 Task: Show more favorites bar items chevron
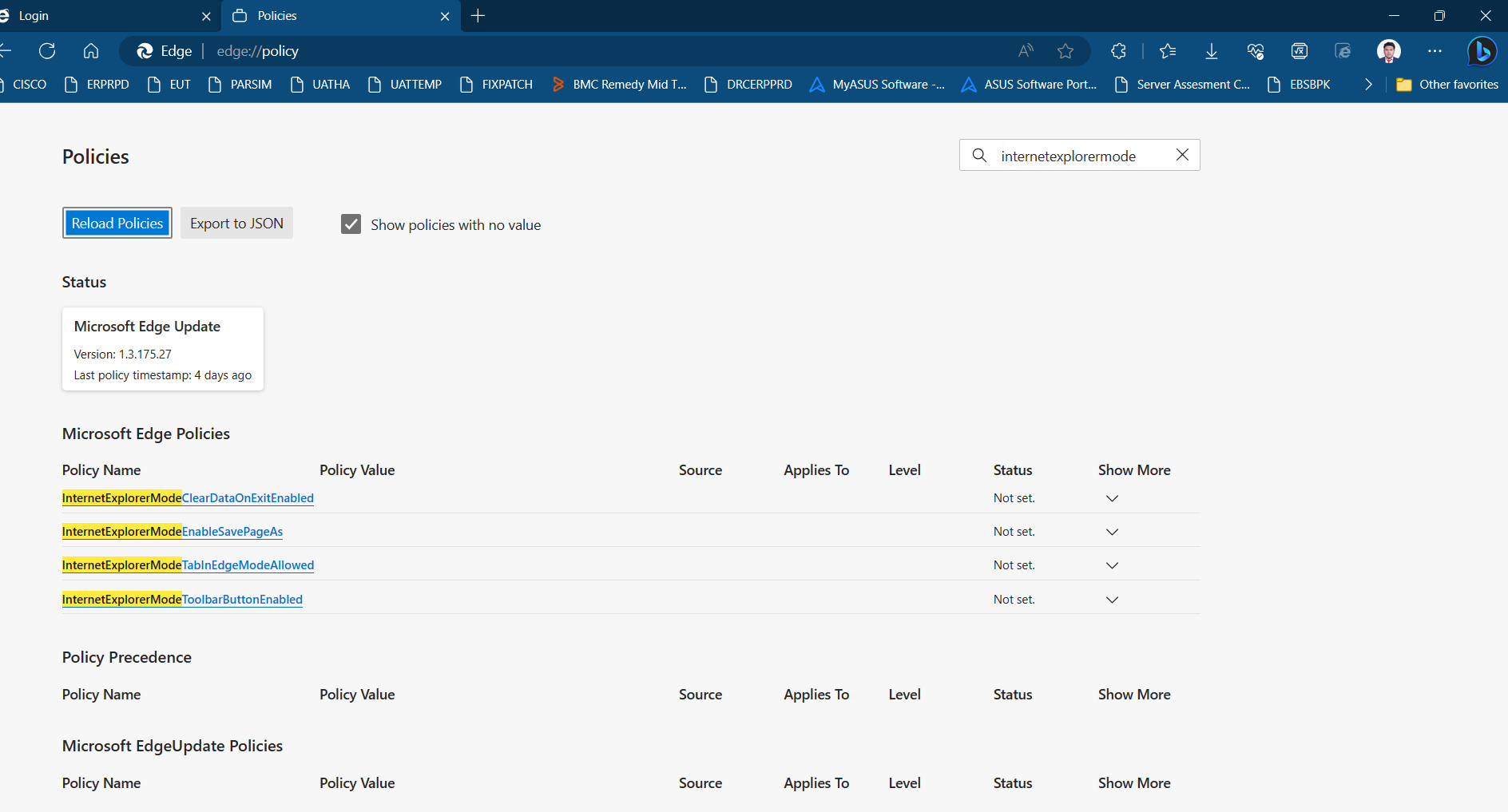[1369, 85]
